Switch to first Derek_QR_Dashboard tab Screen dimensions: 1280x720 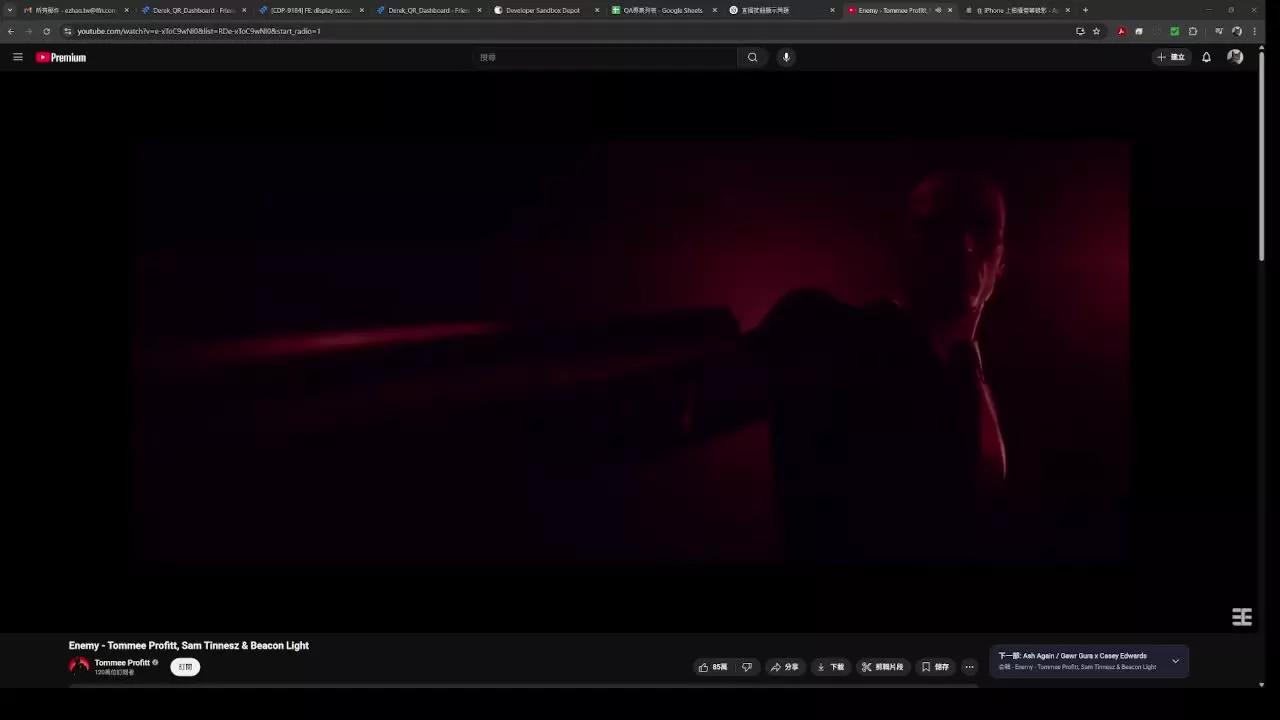pyautogui.click(x=193, y=10)
